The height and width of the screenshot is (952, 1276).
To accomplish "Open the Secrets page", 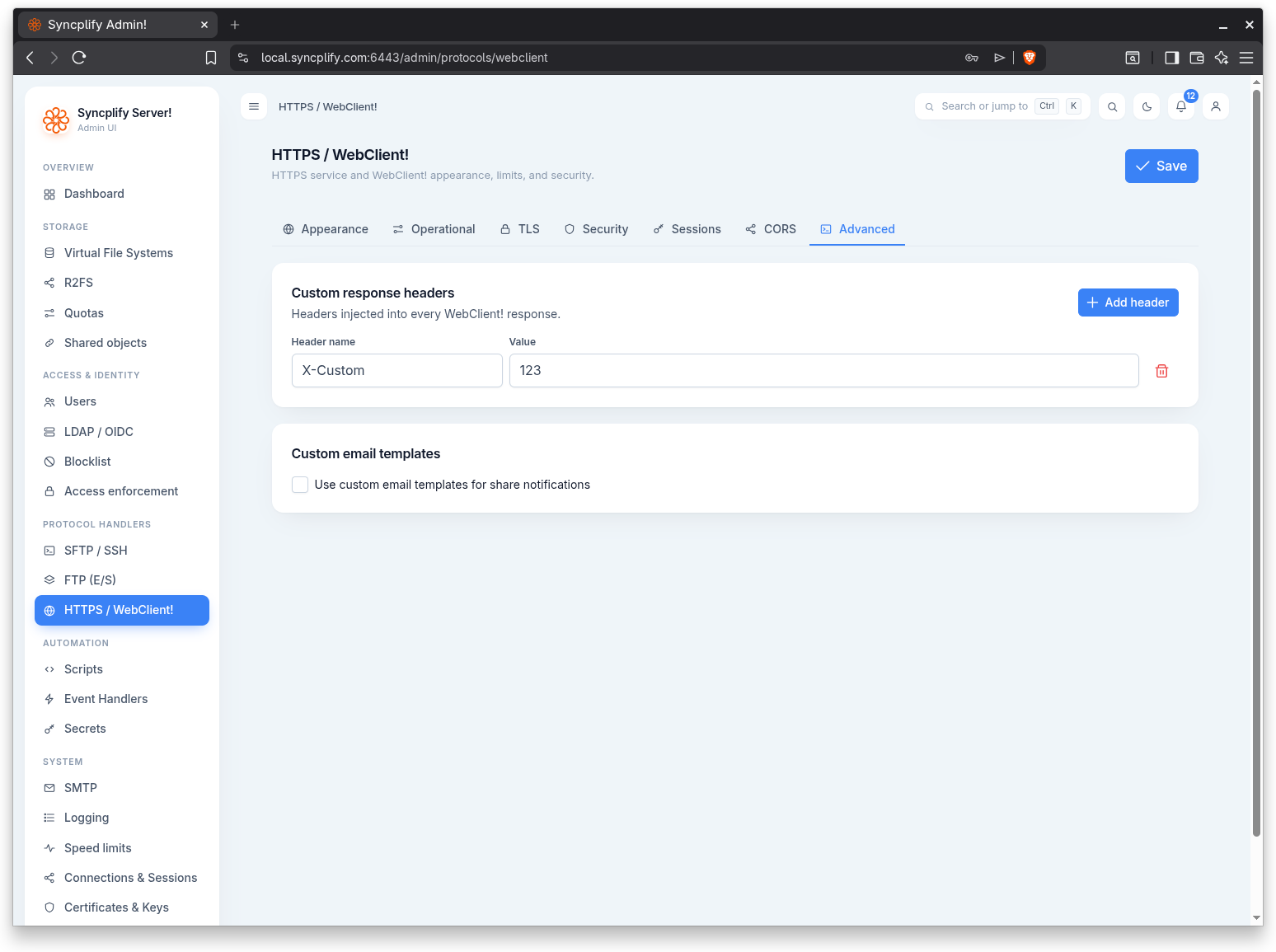I will (122, 729).
